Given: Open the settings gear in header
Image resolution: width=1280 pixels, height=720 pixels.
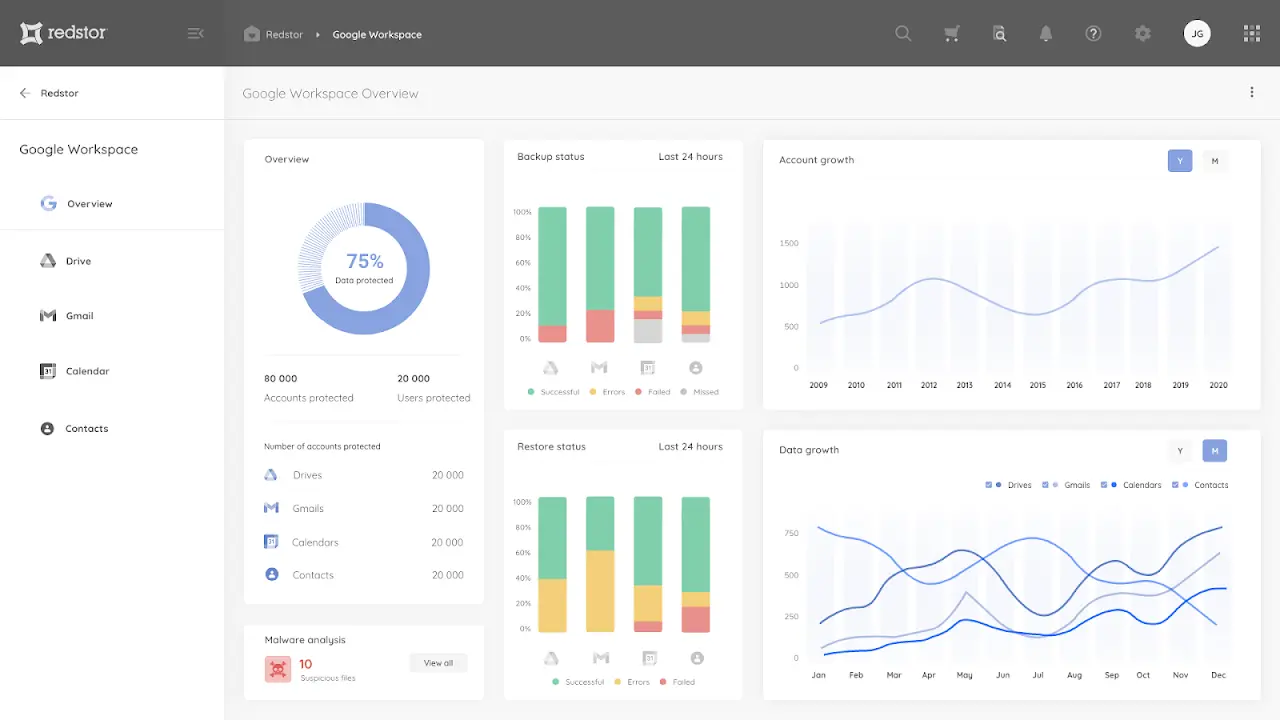Looking at the screenshot, I should coord(1143,34).
